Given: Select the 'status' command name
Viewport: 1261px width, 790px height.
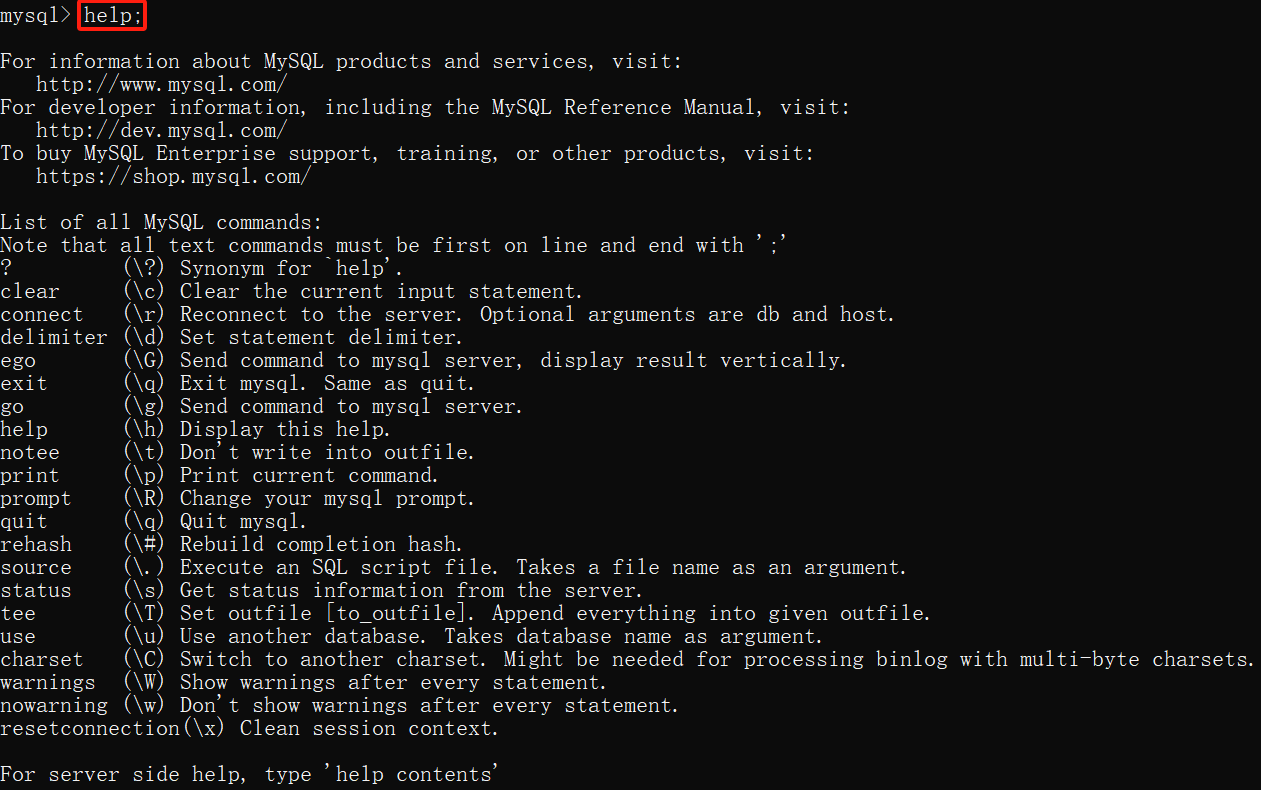Looking at the screenshot, I should tap(36, 591).
